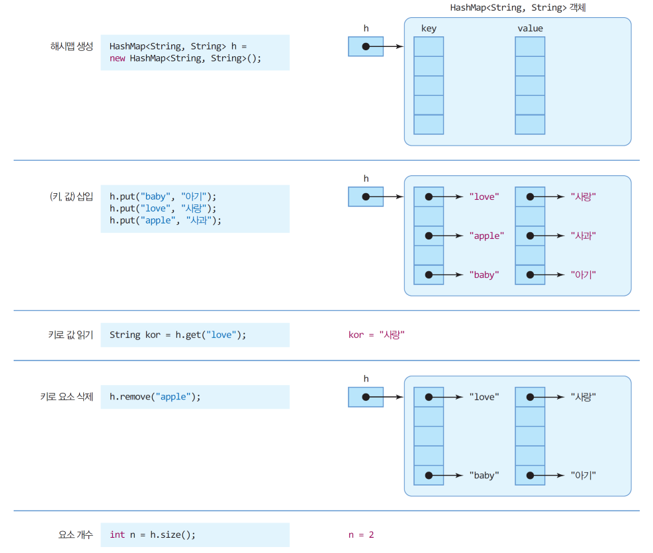The width and height of the screenshot is (653, 553).
Task: Click the h.put insertion code block
Action: [195, 209]
